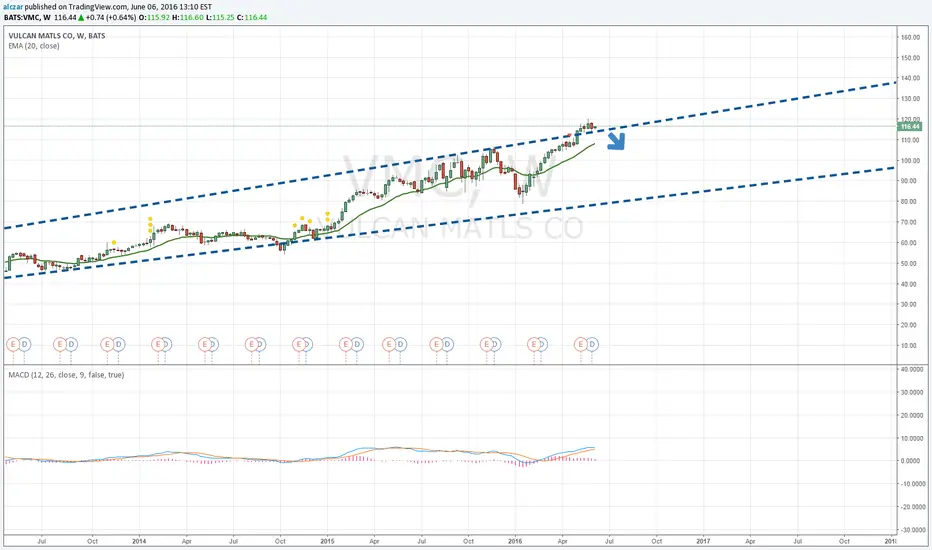Click the green 116.44 current price label

click(909, 127)
